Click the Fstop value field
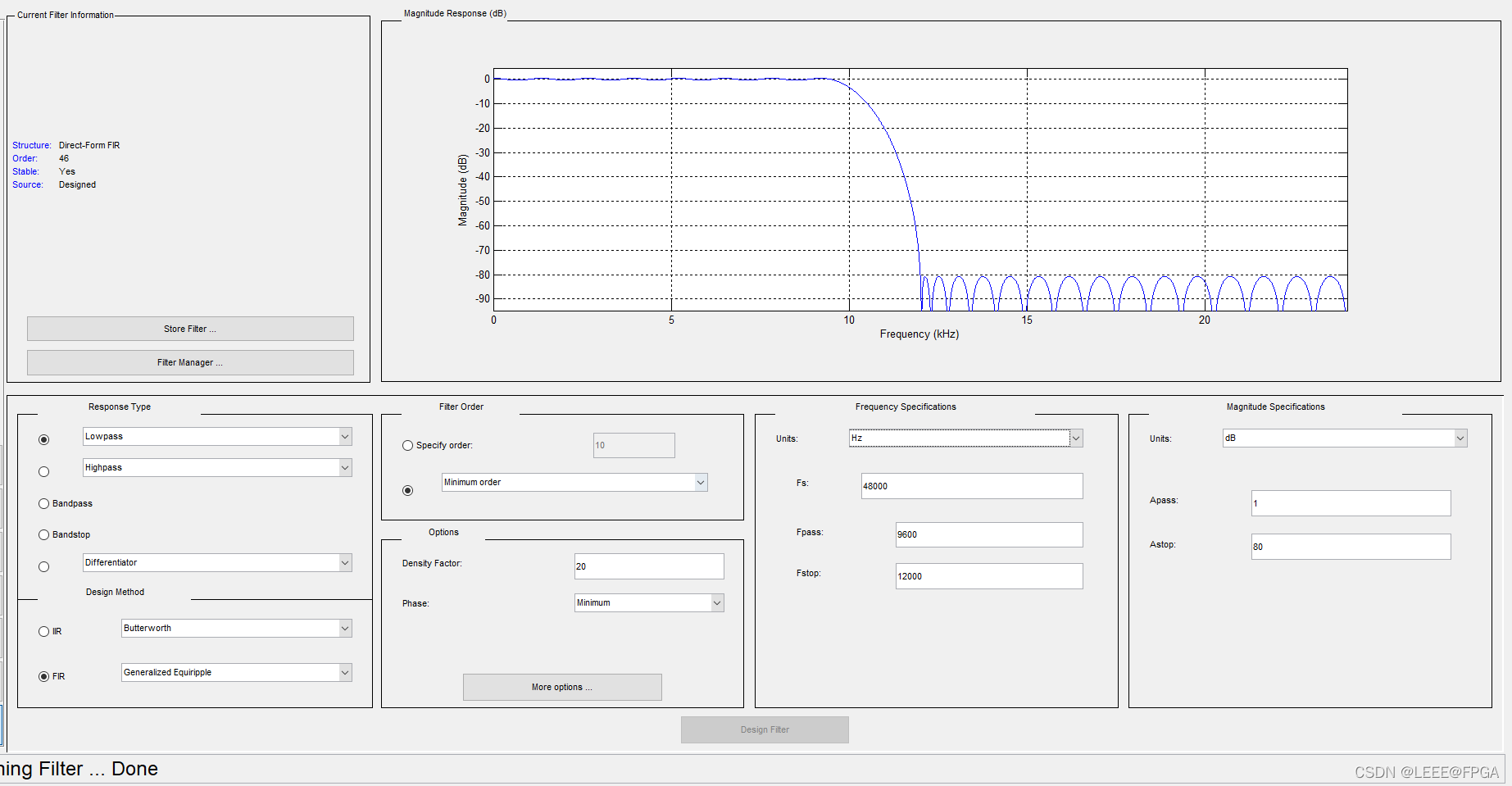 (x=989, y=576)
